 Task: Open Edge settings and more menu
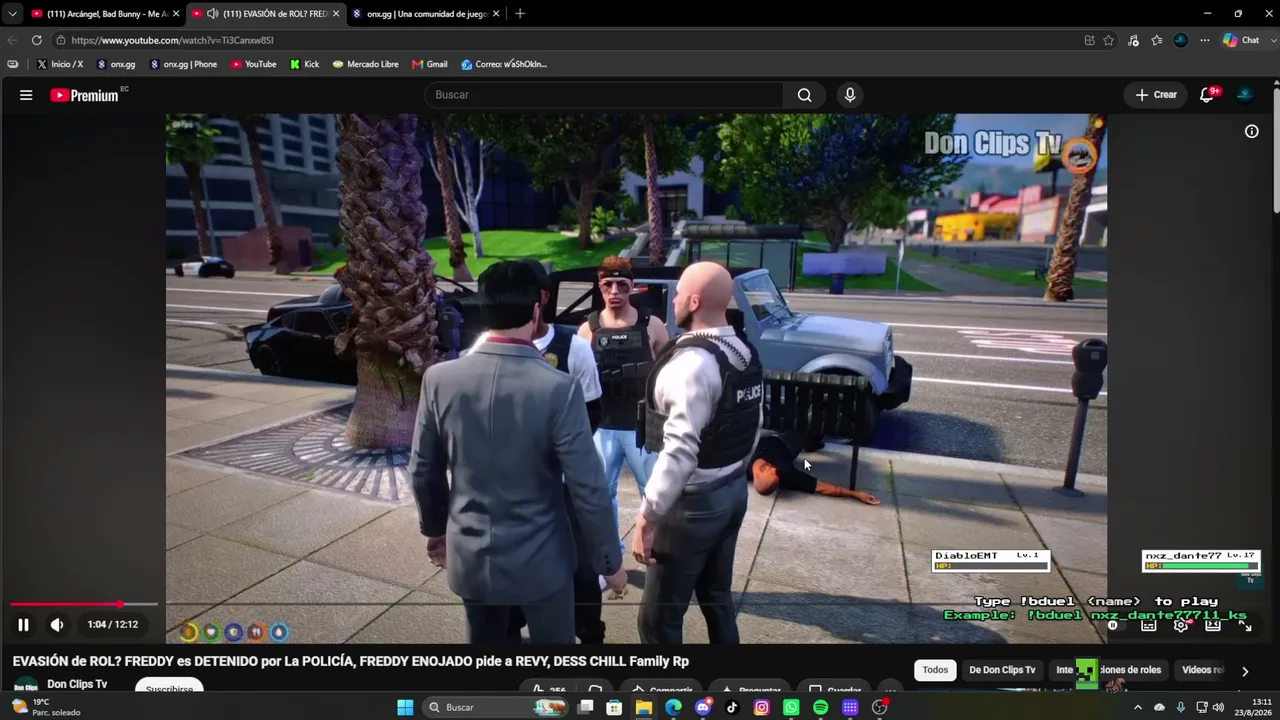click(x=1205, y=40)
